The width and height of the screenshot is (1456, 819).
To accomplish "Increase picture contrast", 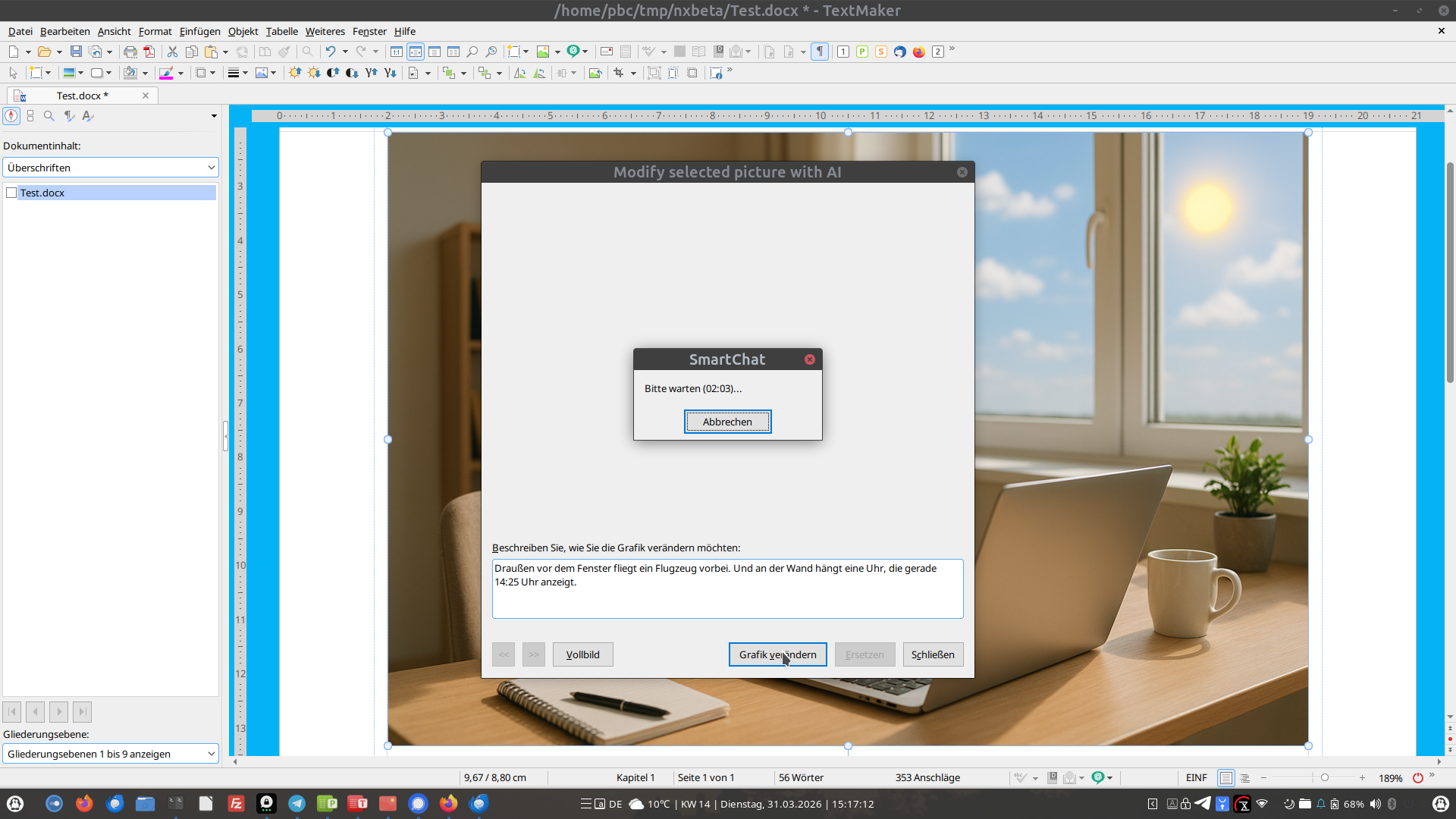I will click(x=333, y=73).
